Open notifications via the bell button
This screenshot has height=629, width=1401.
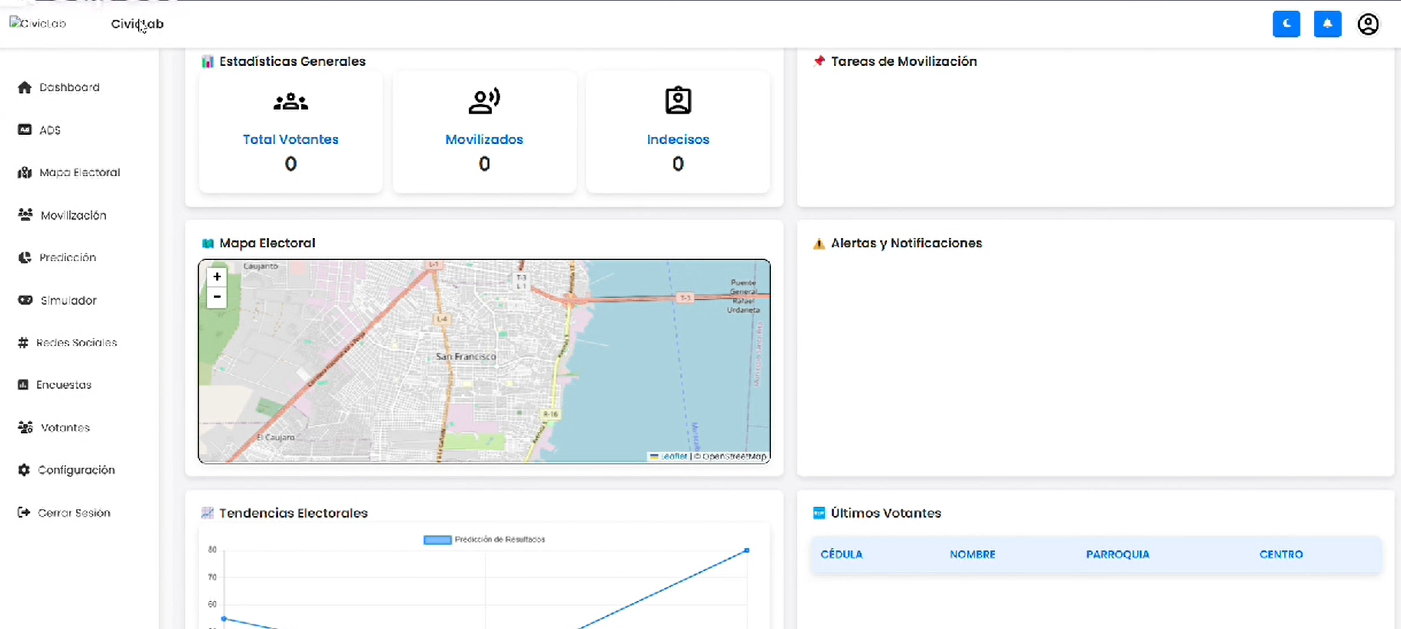tap(1327, 24)
